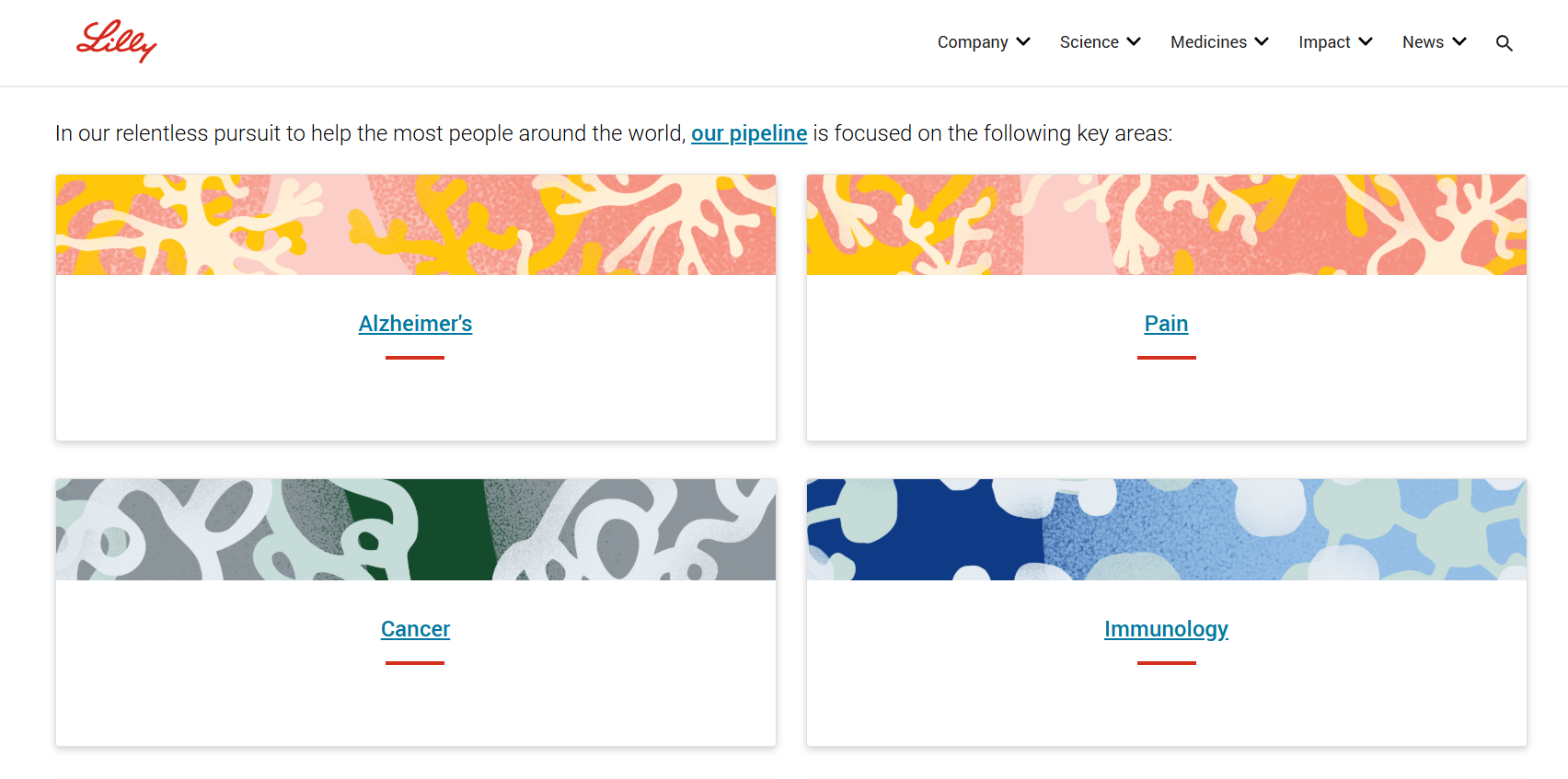
Task: Expand the chevron beside News
Action: pyautogui.click(x=1459, y=41)
